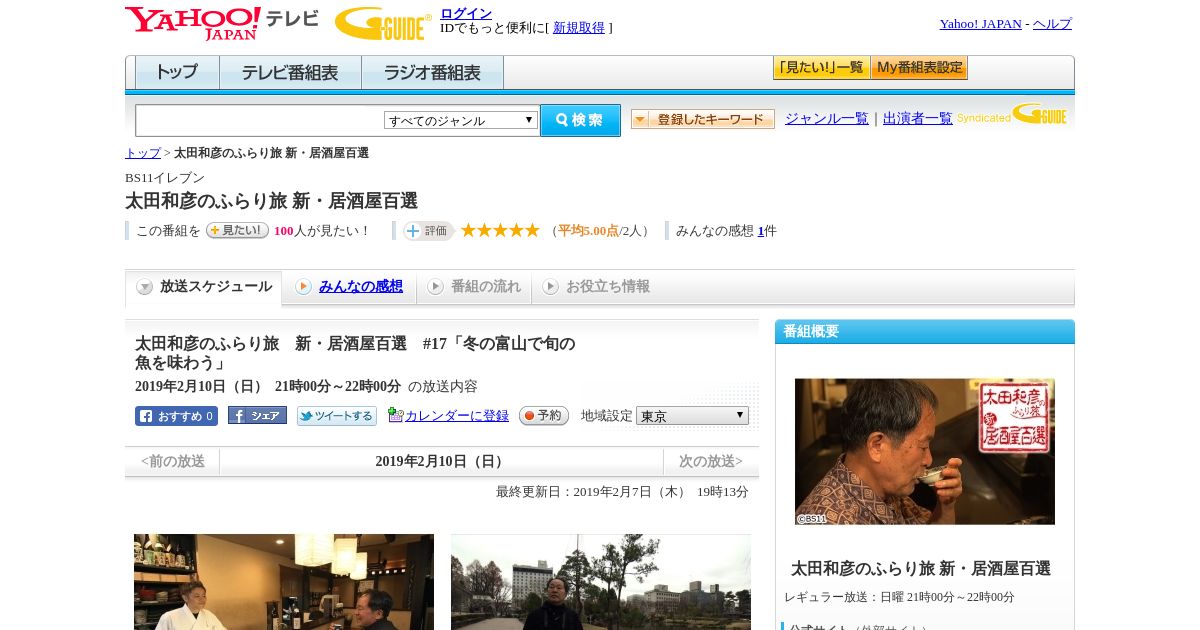Focus the program search input field
This screenshot has height=630, width=1200.
point(259,120)
